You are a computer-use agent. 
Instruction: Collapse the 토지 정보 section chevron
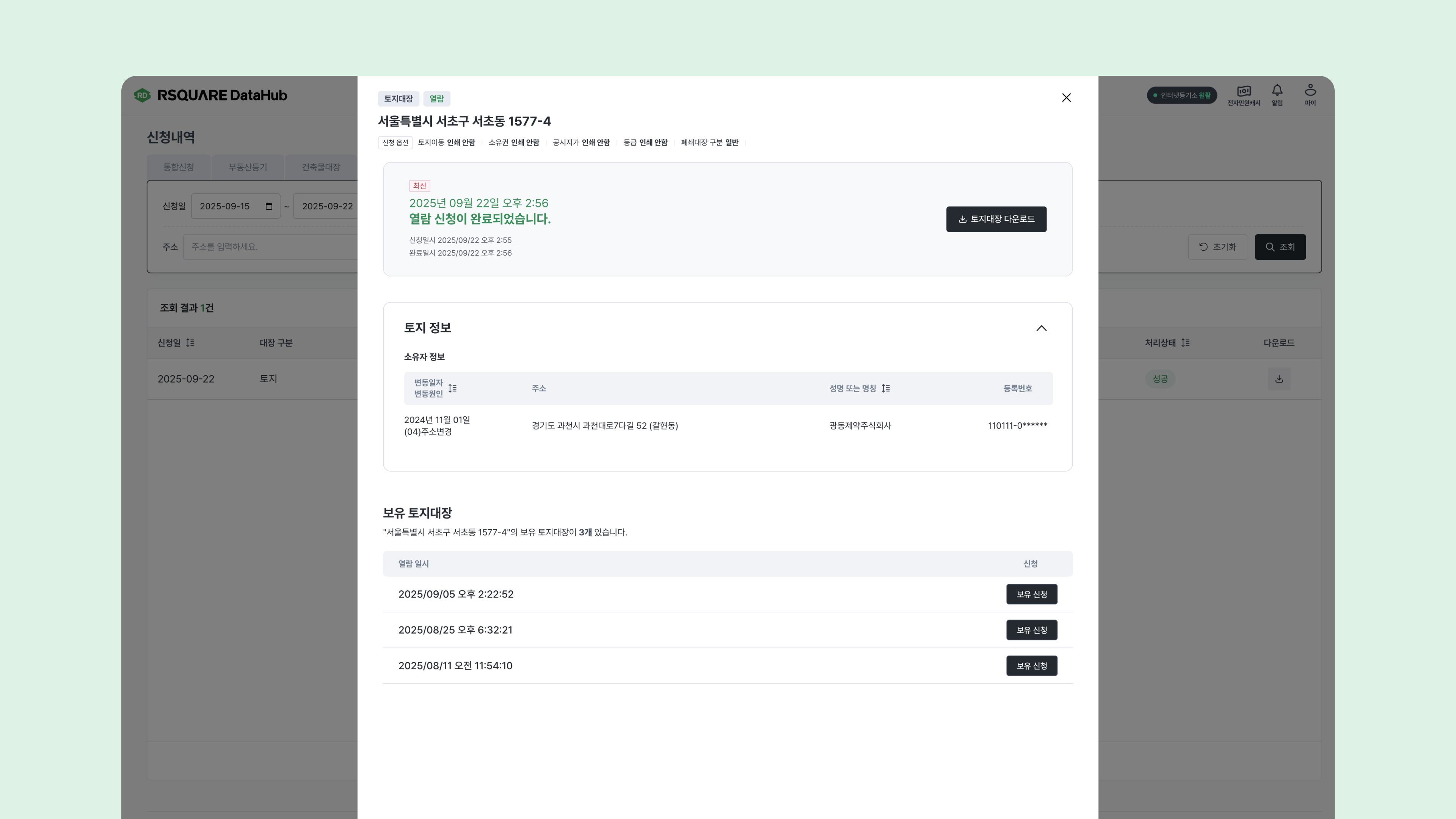(x=1041, y=328)
